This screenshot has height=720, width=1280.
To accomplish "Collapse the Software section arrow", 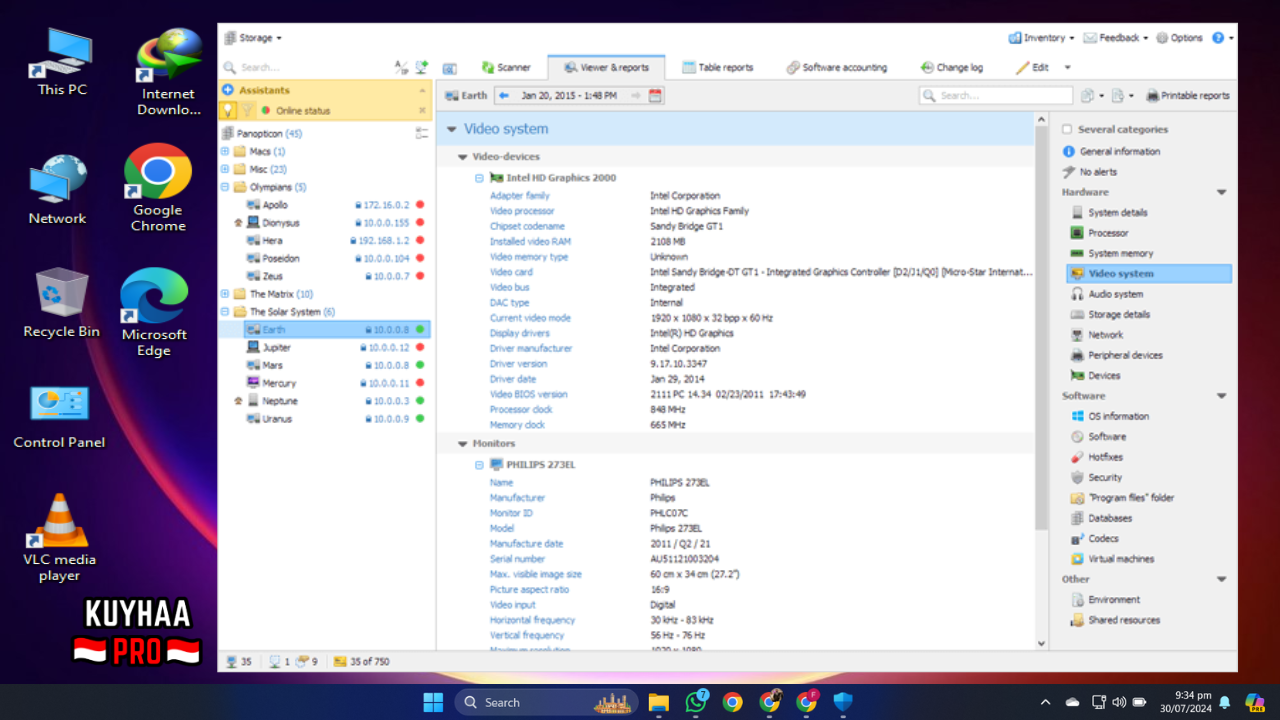I will 1221,396.
